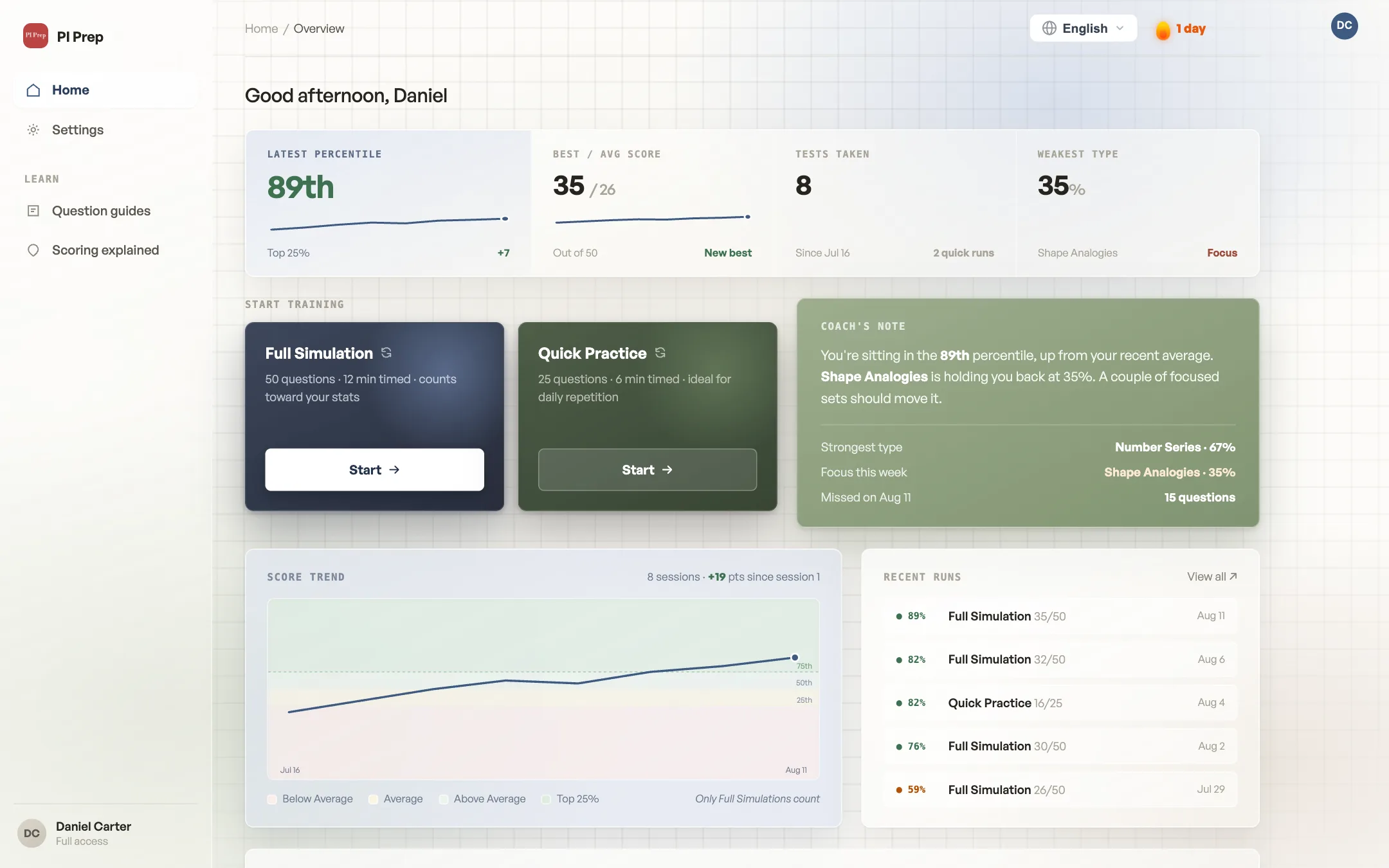Image resolution: width=1389 pixels, height=868 pixels.
Task: Click the '+19 pts since session 1' text
Action: 764,577
